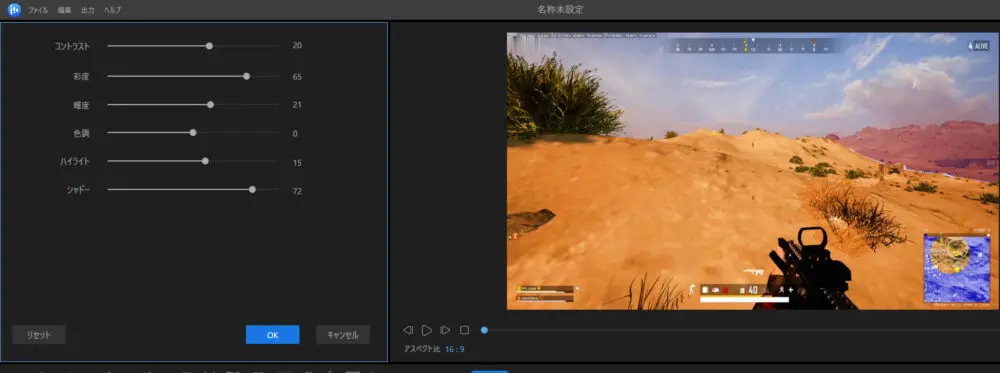Open the 16:9 aspect ratio selector
1000x373 pixels.
click(455, 349)
